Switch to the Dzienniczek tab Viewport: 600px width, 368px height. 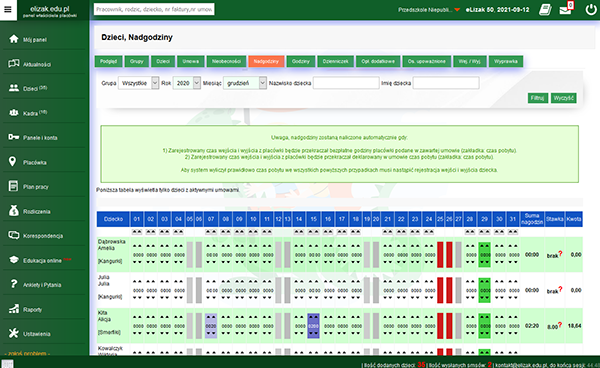click(335, 61)
